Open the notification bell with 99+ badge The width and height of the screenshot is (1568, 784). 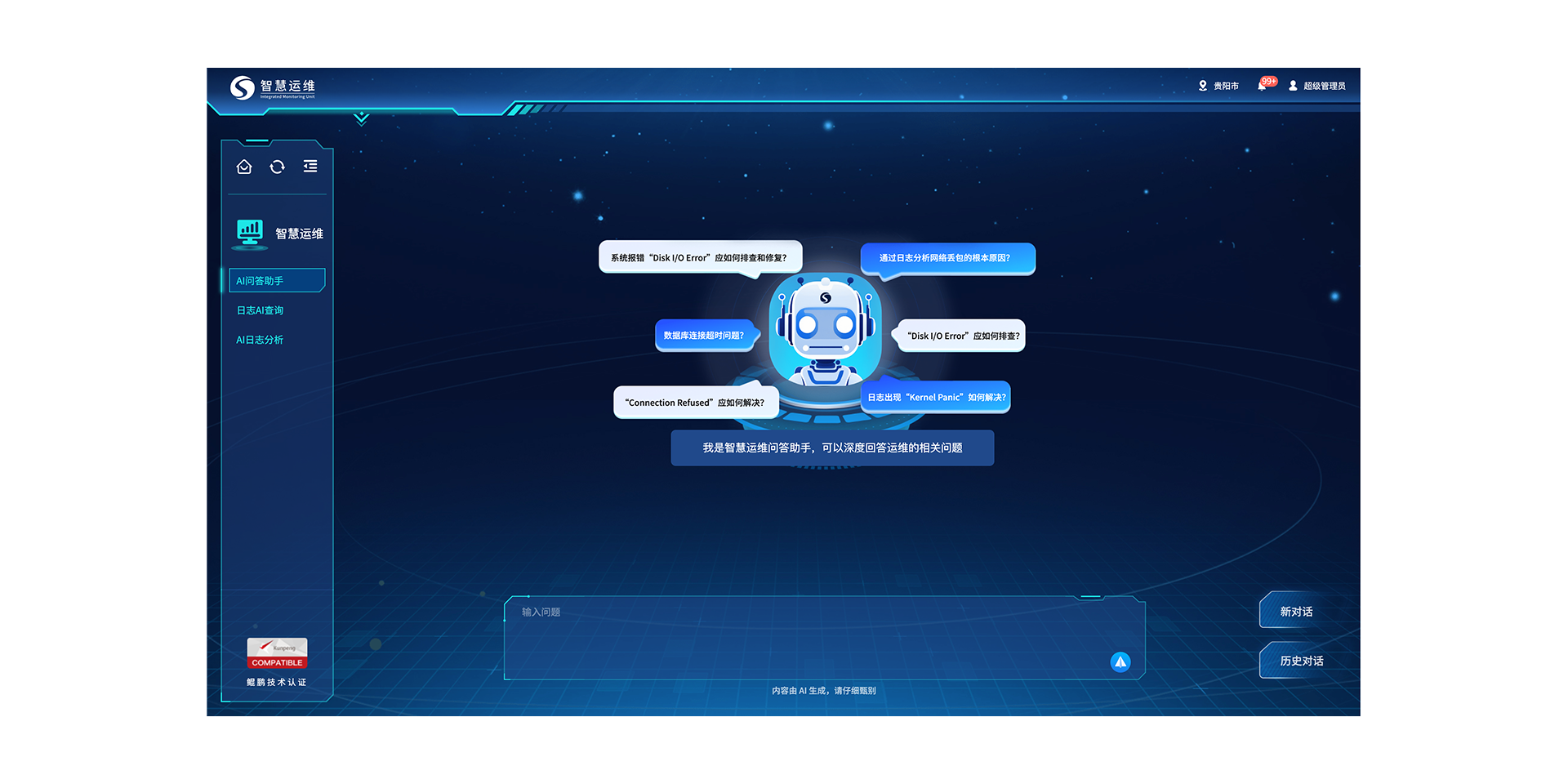1263,86
